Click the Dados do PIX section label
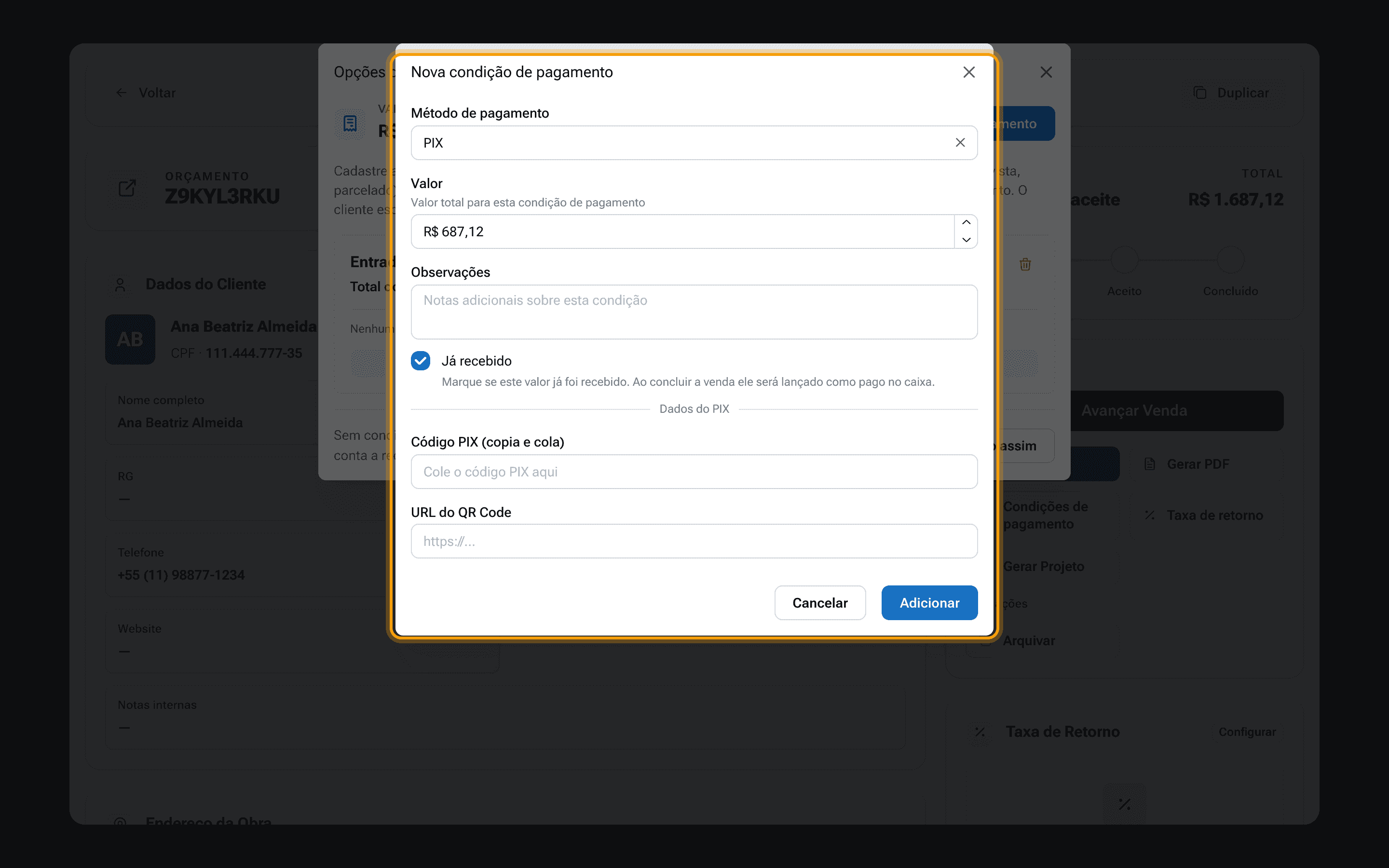1389x868 pixels. click(694, 409)
